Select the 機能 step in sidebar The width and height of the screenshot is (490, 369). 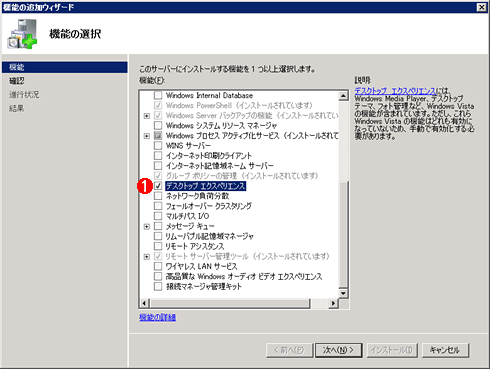click(65, 67)
